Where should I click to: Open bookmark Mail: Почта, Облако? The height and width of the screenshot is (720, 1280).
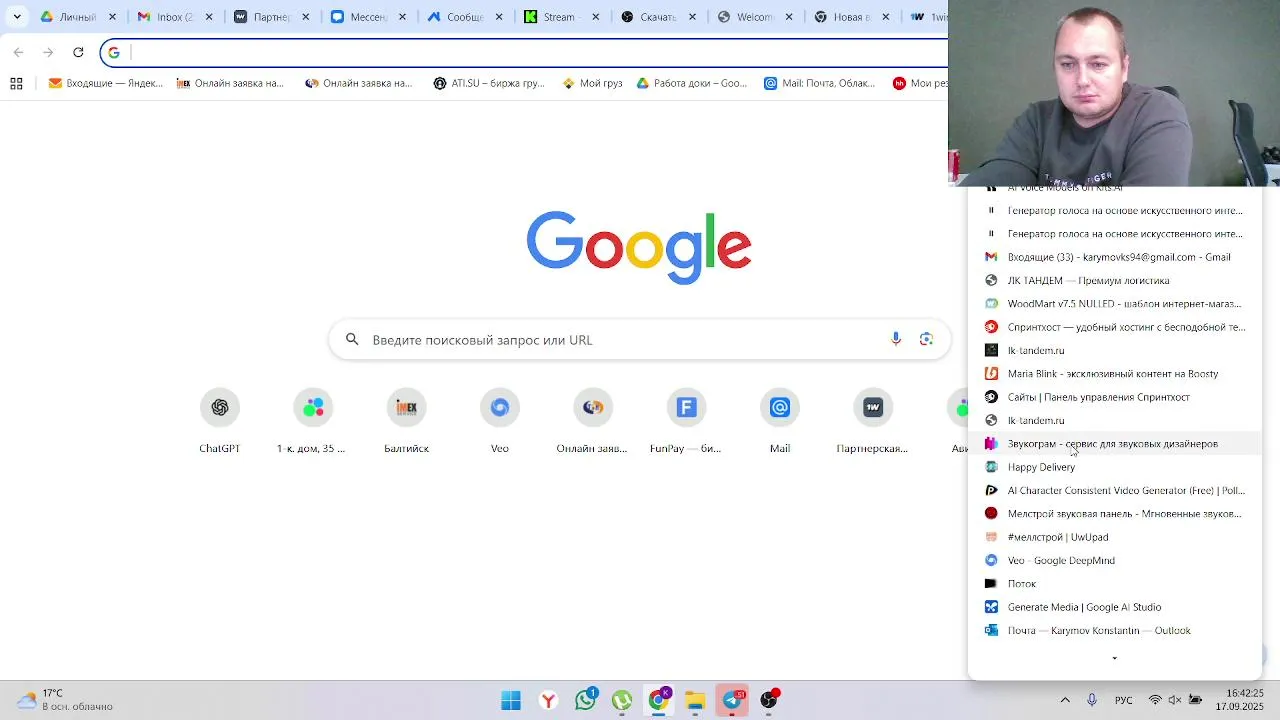819,84
